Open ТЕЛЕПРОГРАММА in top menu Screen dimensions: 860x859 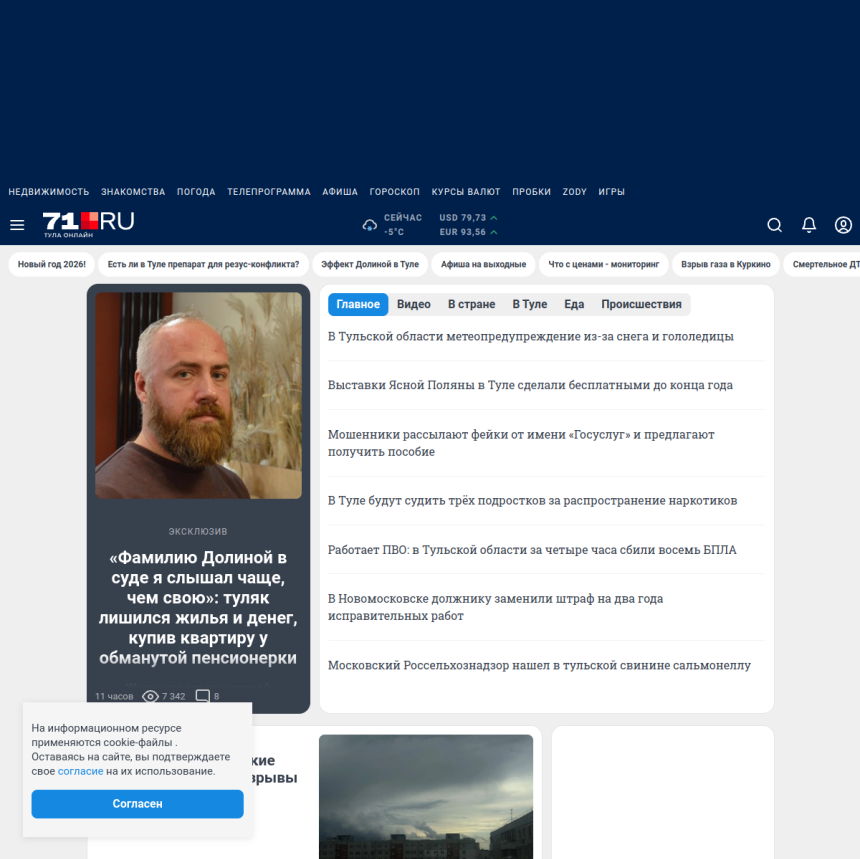click(269, 192)
